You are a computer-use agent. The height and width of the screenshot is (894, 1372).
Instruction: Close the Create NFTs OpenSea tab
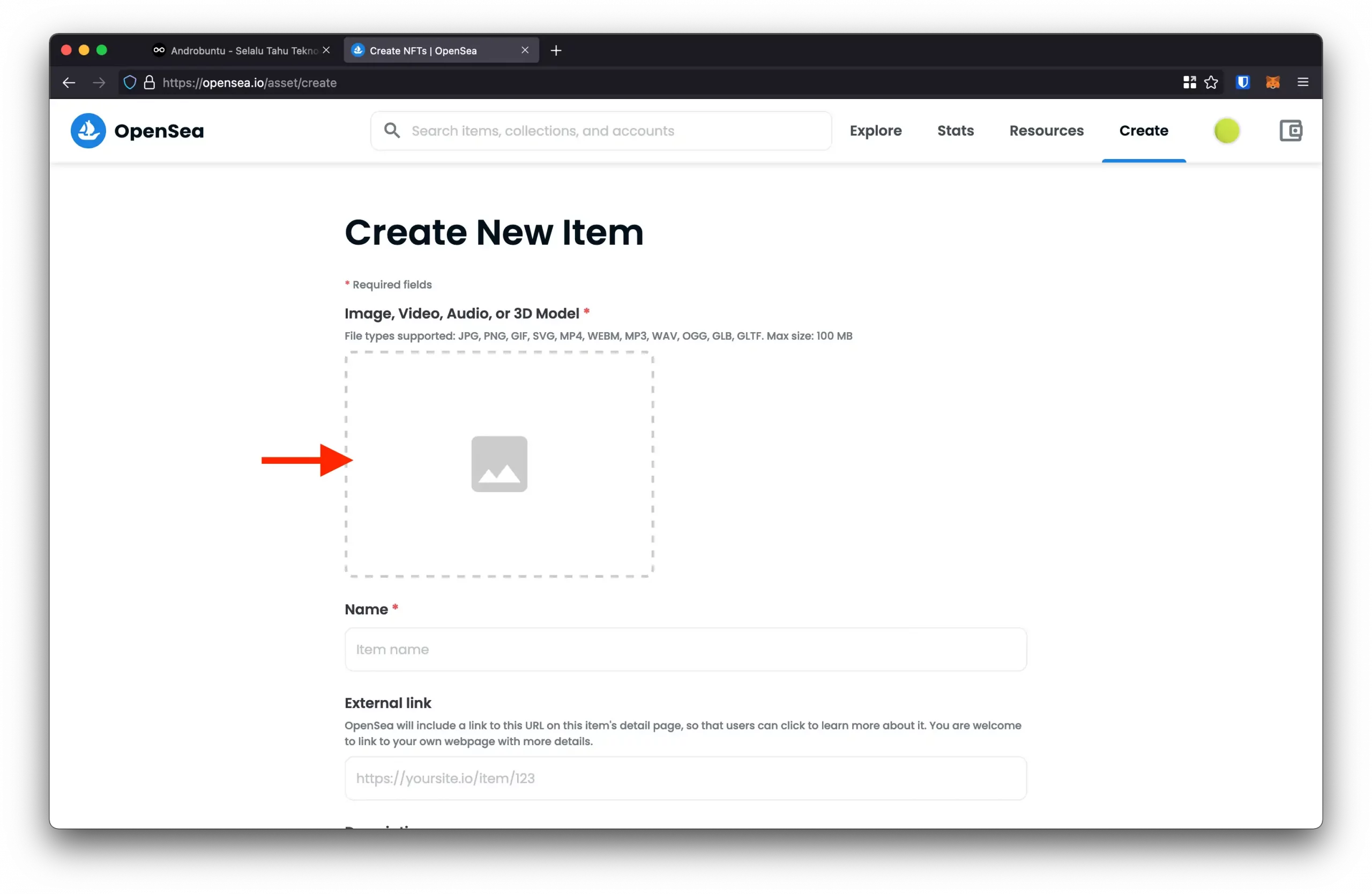[x=525, y=50]
